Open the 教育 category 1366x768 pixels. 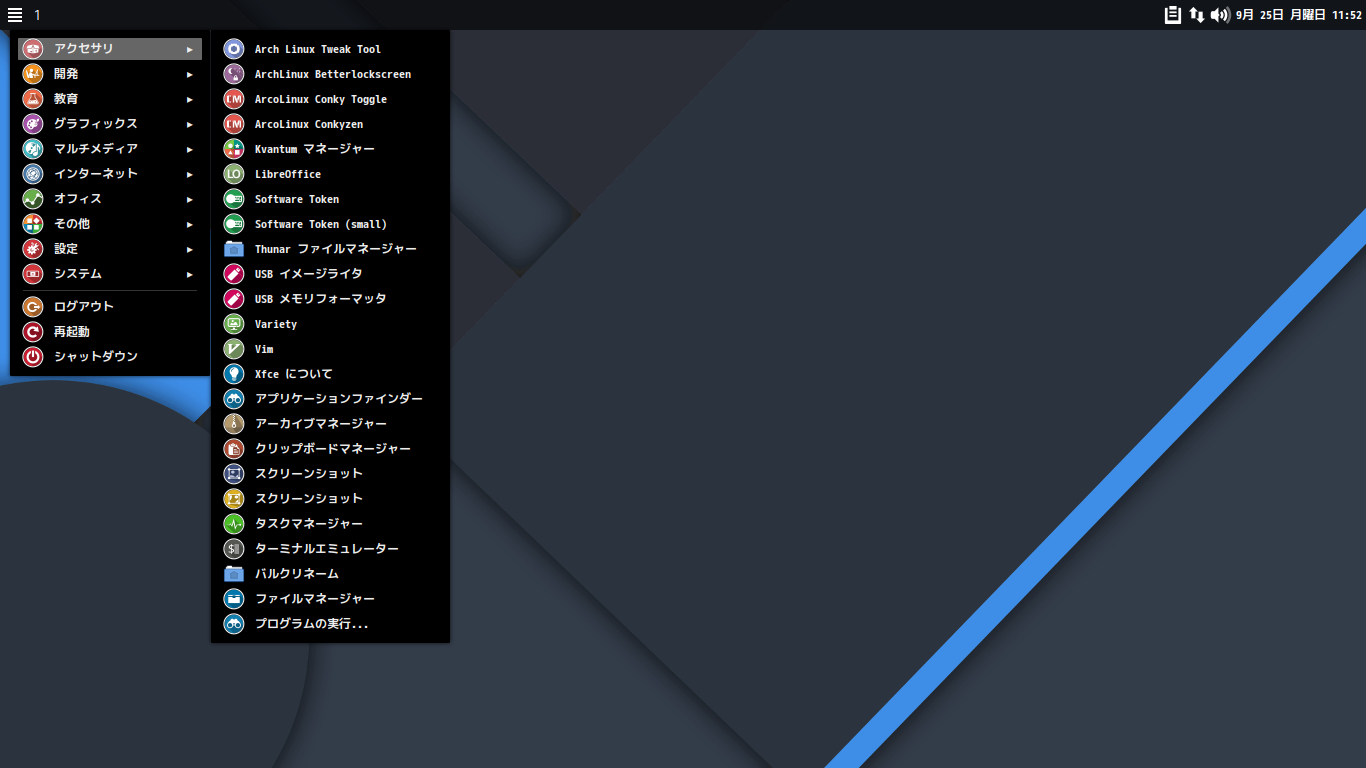tap(110, 99)
